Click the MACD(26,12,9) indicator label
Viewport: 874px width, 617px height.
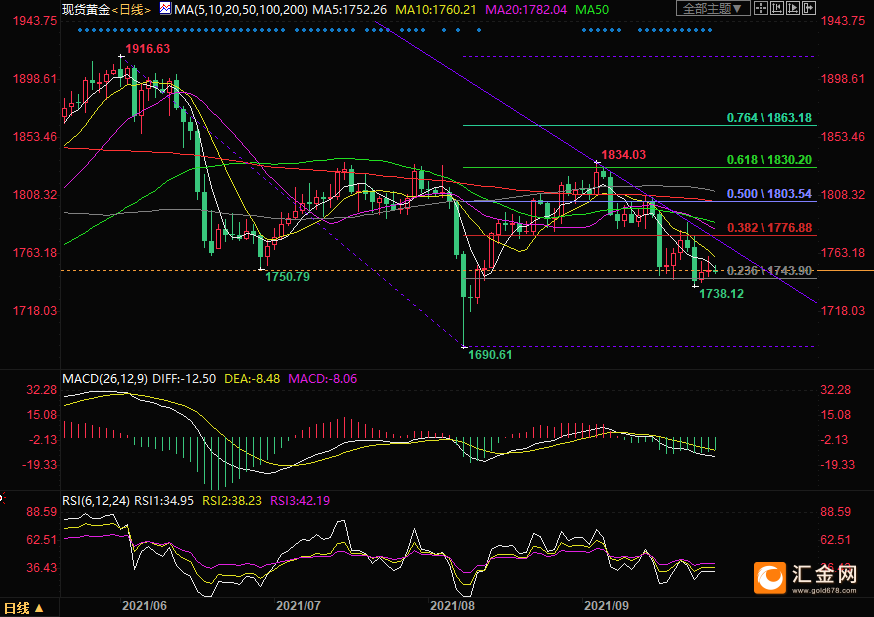click(104, 379)
